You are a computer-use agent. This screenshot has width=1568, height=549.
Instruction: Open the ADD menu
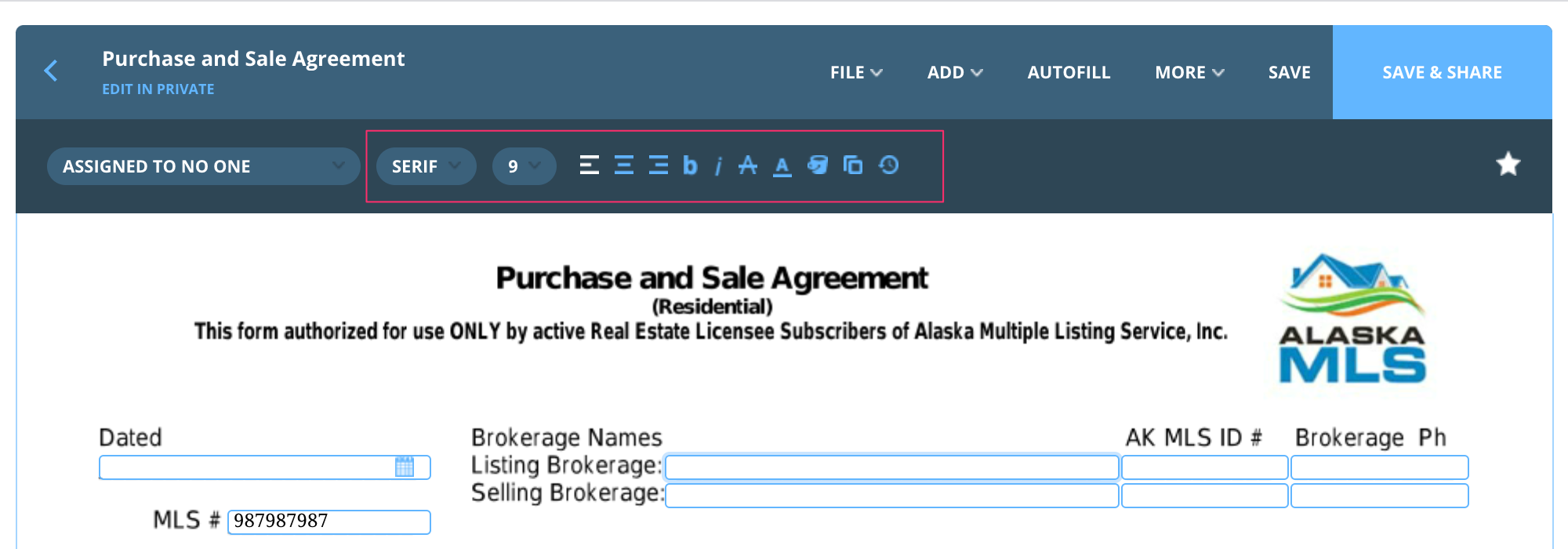click(x=954, y=72)
